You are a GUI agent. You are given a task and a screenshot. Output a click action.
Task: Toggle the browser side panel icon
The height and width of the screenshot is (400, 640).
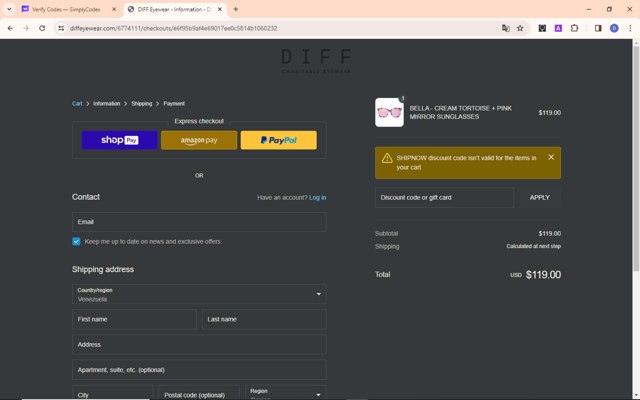[x=598, y=28]
